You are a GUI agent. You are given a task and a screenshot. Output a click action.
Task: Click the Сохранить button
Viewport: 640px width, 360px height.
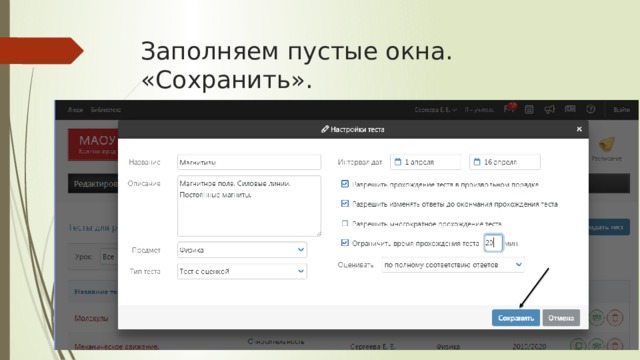(x=516, y=318)
